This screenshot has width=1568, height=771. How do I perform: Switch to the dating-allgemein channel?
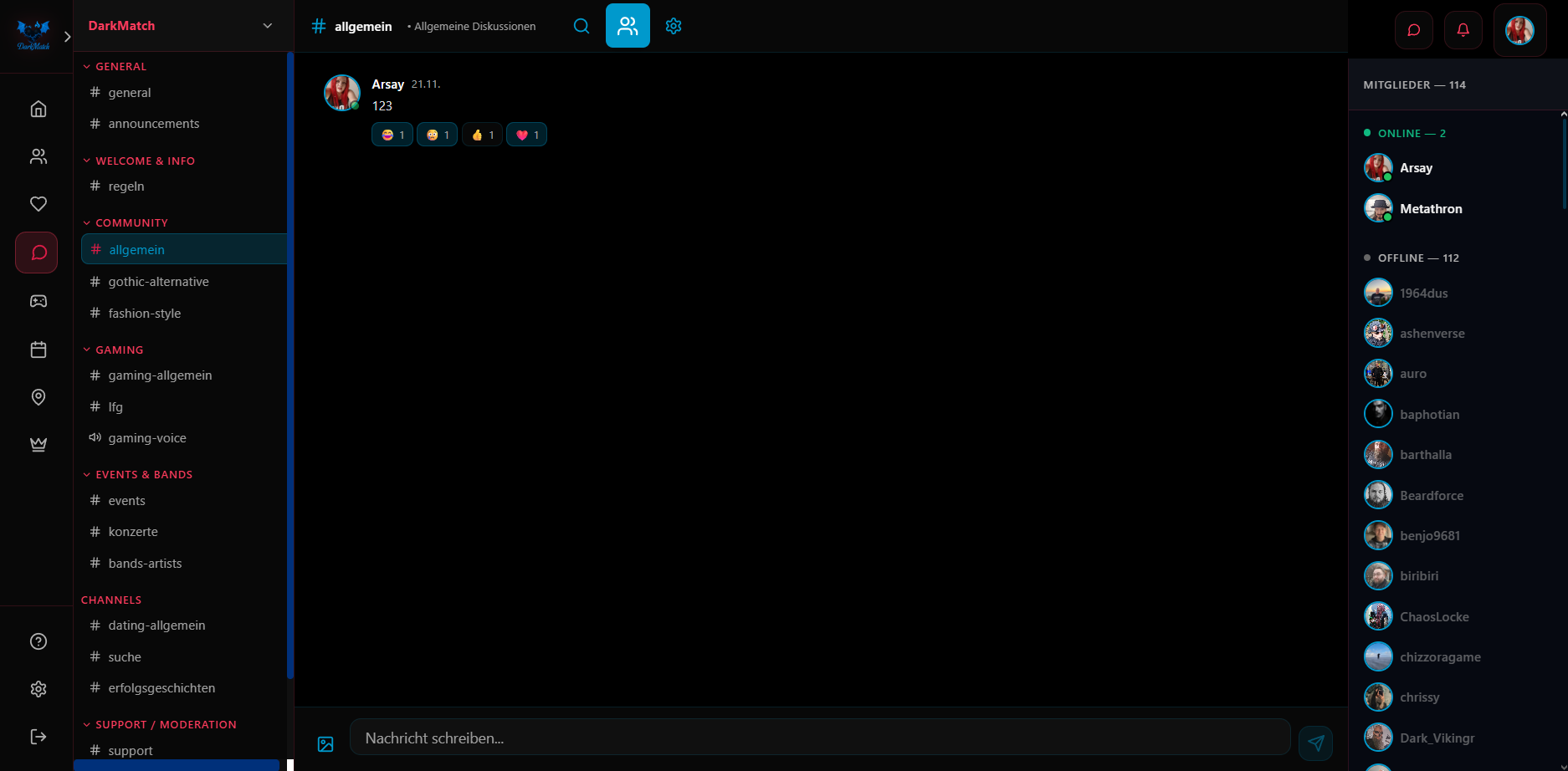pyautogui.click(x=156, y=625)
